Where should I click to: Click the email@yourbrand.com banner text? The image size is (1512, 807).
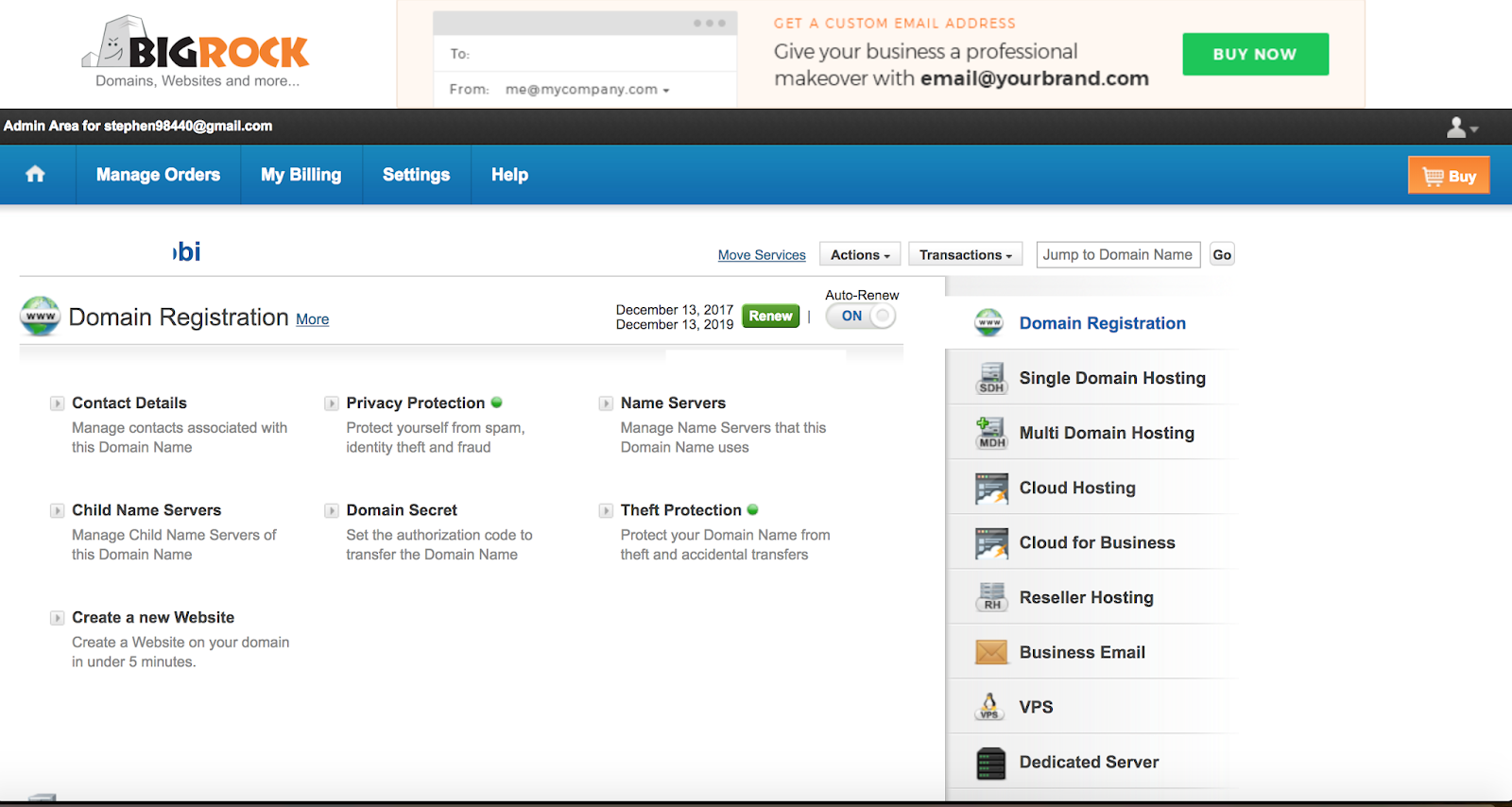pyautogui.click(x=1035, y=78)
